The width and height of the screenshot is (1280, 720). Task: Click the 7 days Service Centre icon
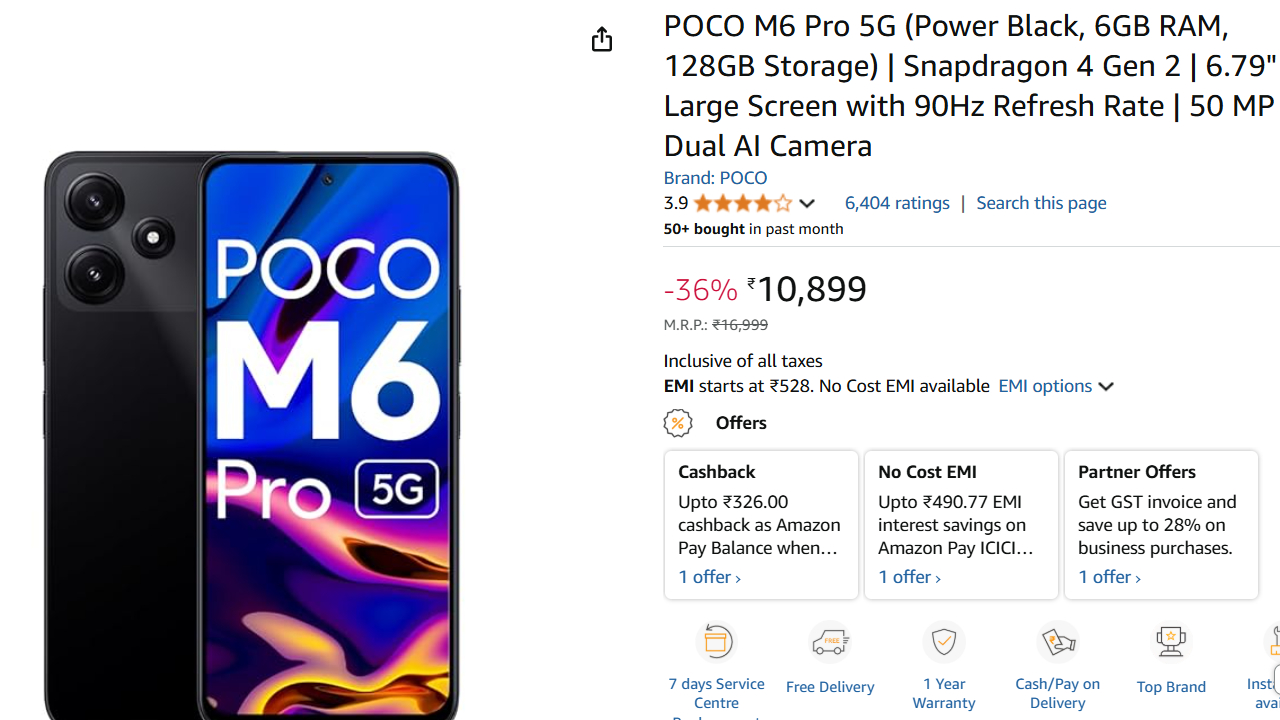(717, 642)
